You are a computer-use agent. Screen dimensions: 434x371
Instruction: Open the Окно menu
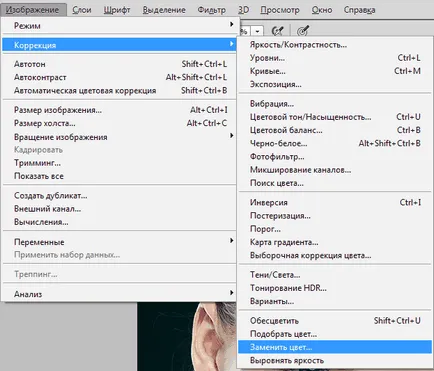(x=322, y=10)
